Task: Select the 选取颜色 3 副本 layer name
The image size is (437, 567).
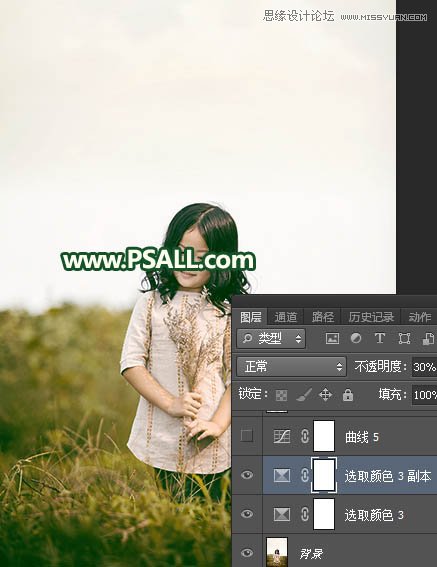Action: pos(388,476)
